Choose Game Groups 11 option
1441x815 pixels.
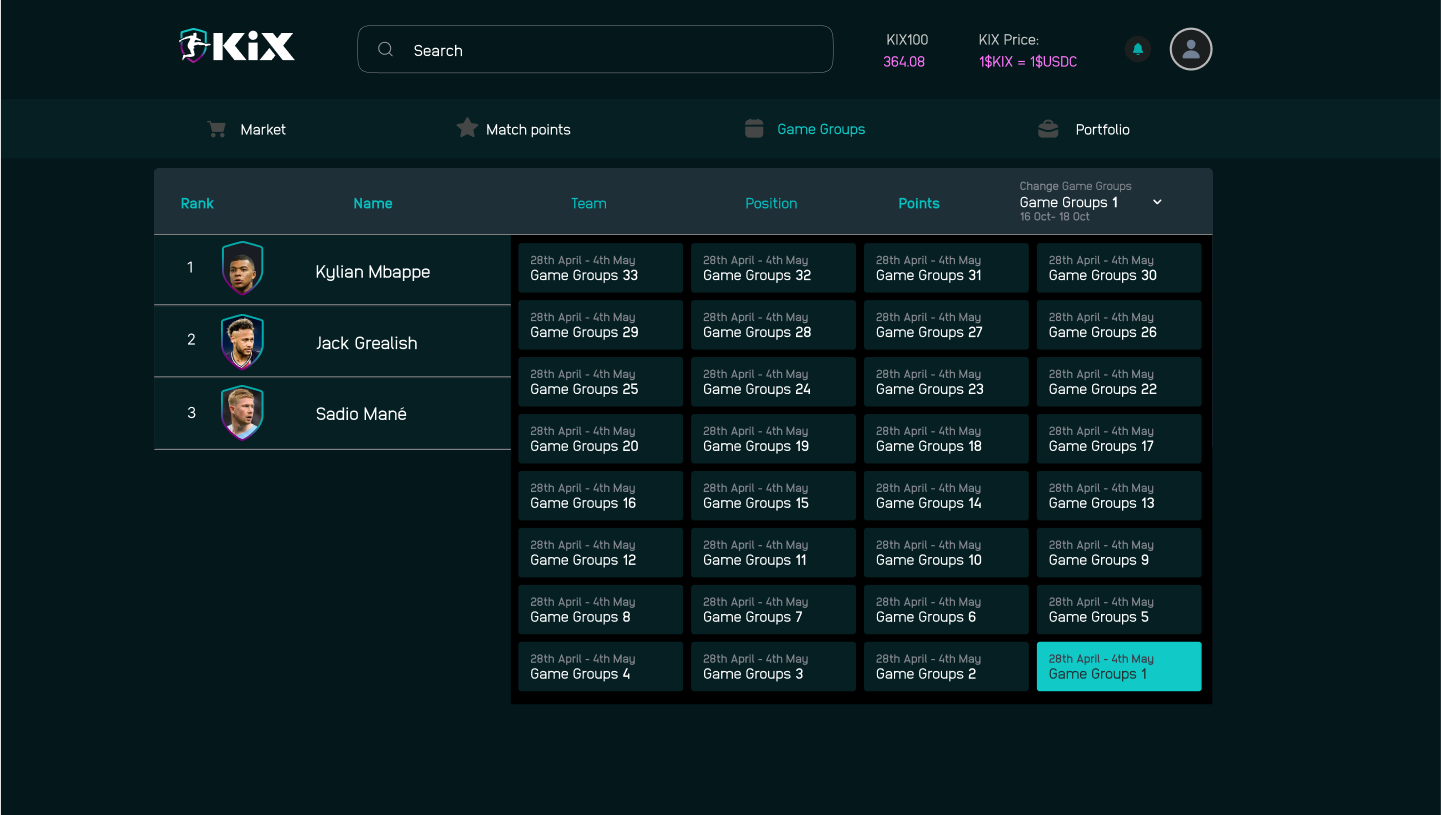[773, 553]
